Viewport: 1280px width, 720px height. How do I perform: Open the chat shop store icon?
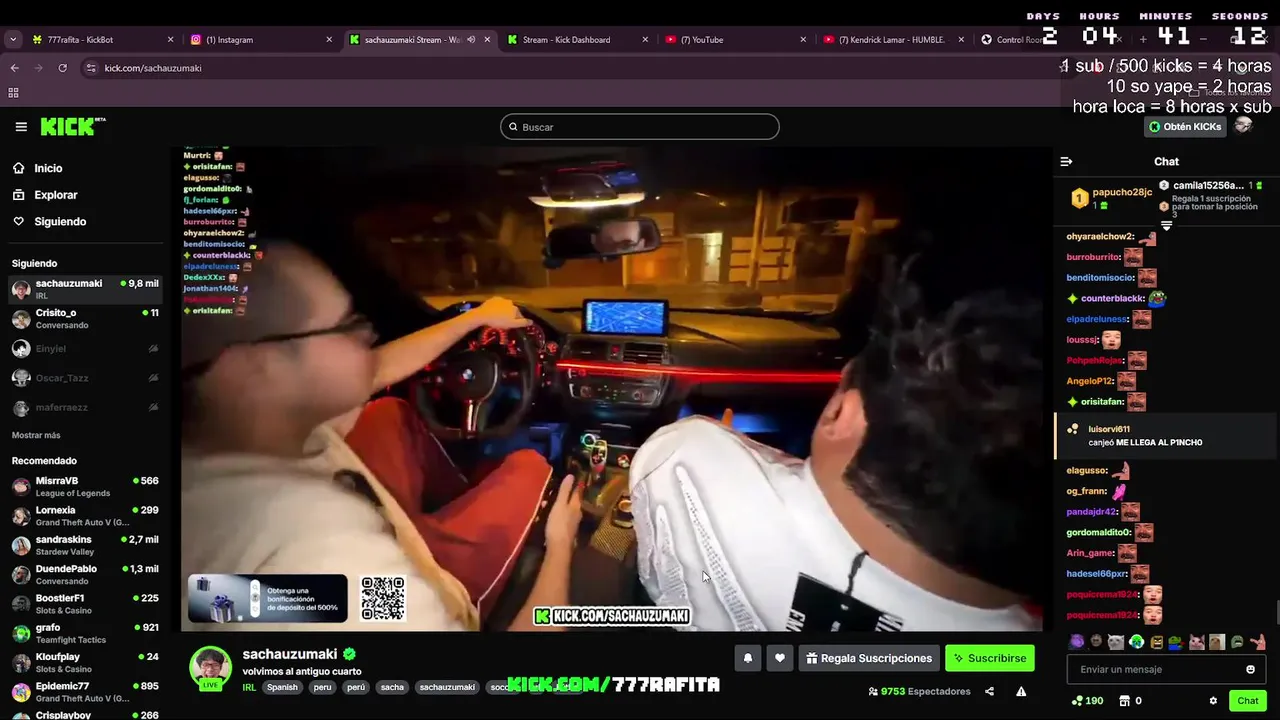[x=1124, y=701]
